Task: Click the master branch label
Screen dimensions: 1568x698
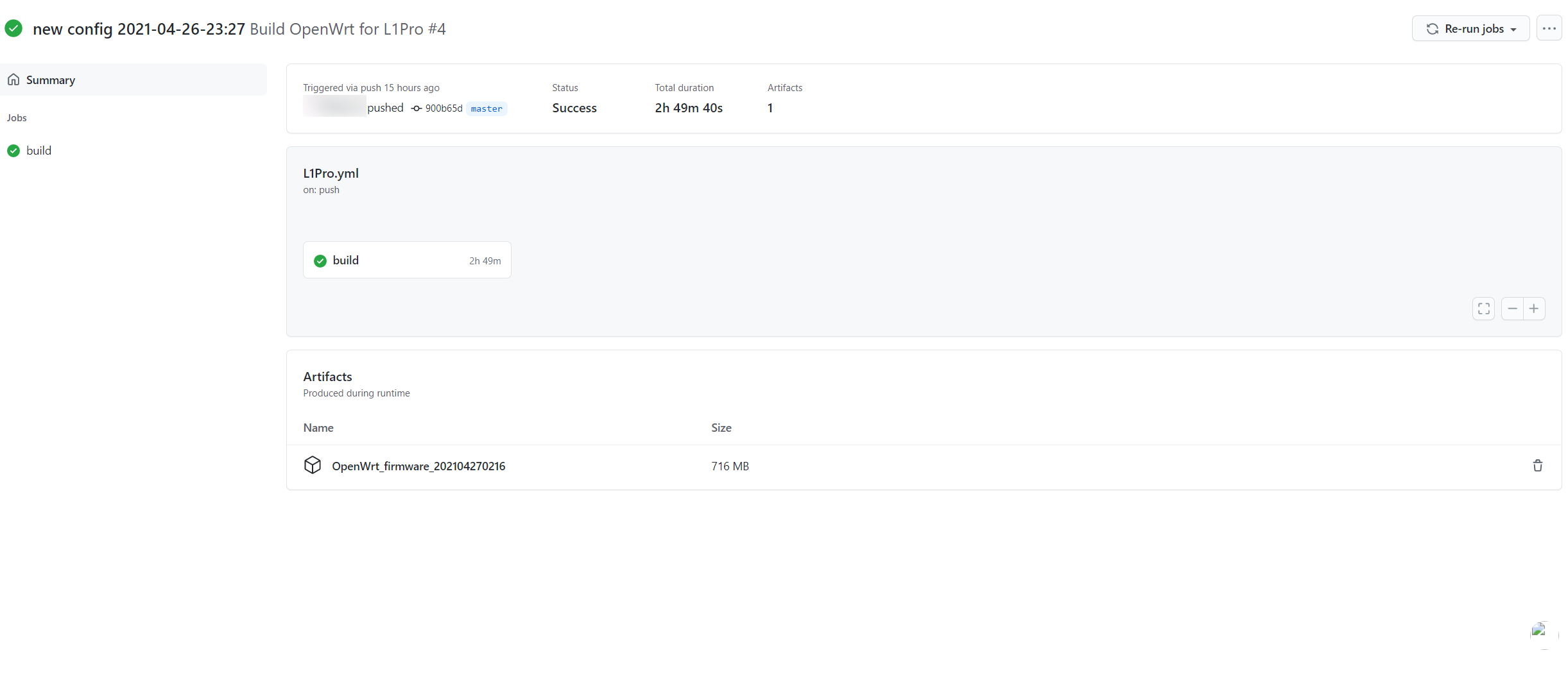Action: coord(487,108)
